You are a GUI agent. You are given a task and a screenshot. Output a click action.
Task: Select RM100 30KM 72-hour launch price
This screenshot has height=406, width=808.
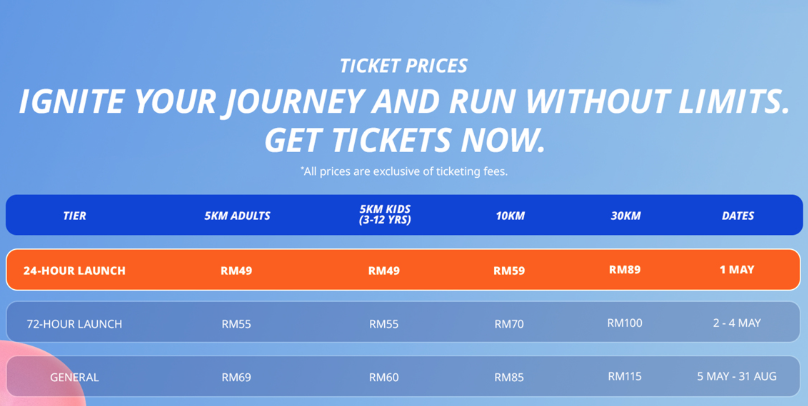[625, 323]
